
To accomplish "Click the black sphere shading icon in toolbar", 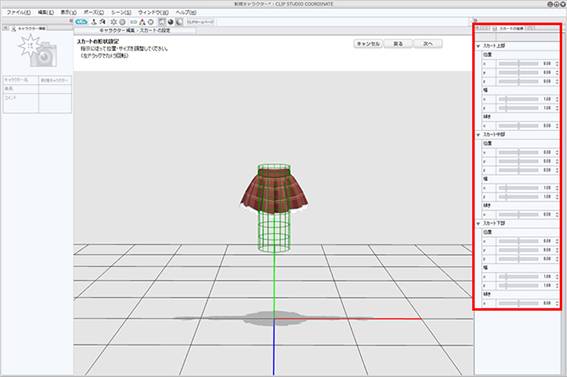I will point(171,22).
